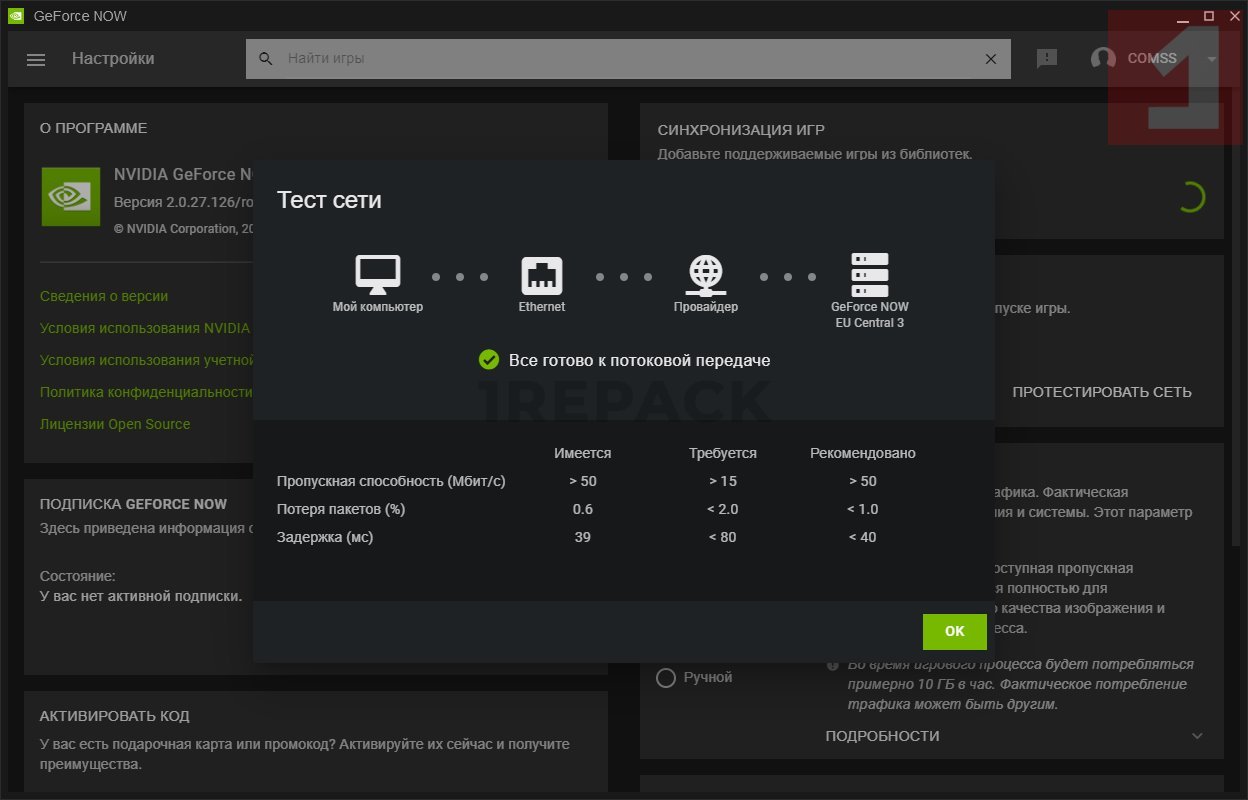
Task: Clear the search field with X icon
Action: [991, 59]
